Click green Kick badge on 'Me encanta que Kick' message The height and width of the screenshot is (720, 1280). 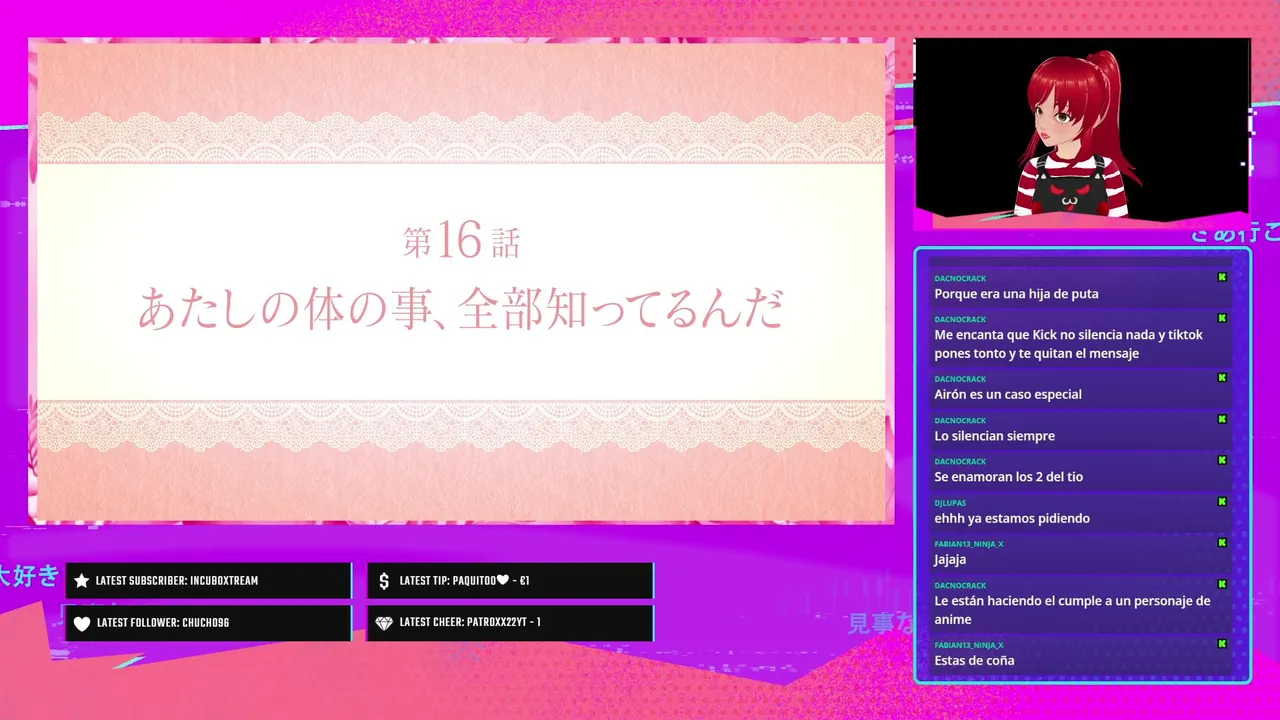coord(1222,318)
